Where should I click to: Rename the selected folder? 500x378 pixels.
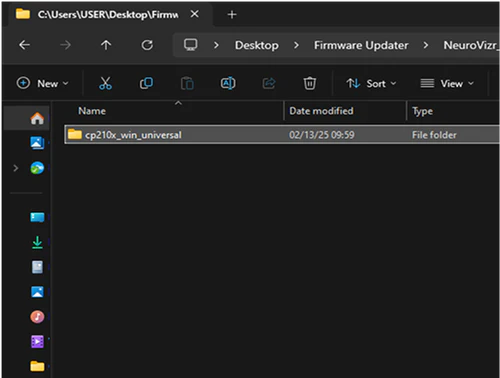pyautogui.click(x=228, y=83)
